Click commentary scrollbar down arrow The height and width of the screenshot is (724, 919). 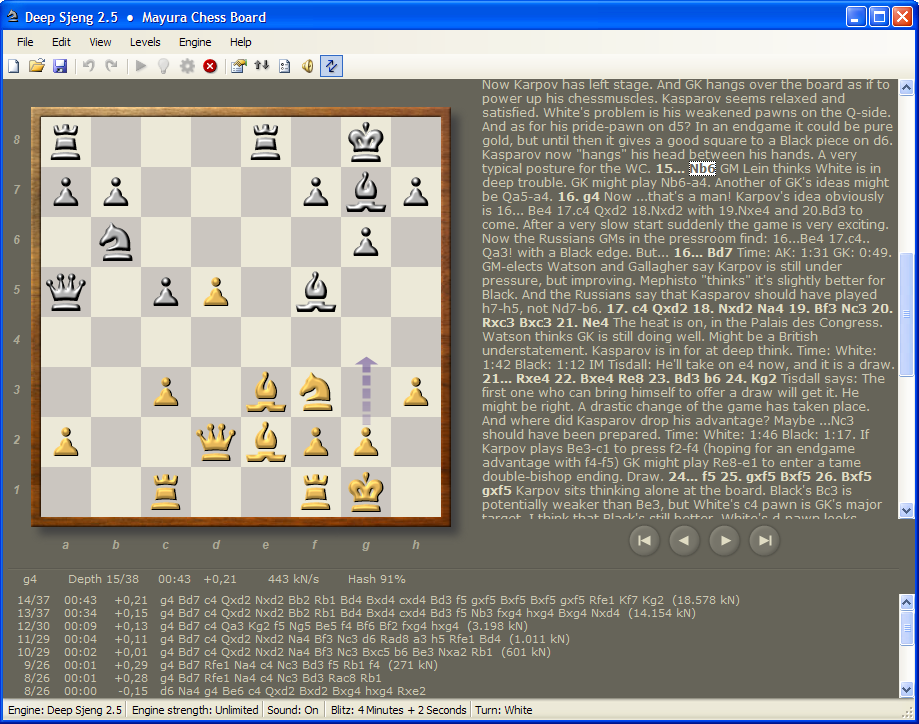(906, 511)
